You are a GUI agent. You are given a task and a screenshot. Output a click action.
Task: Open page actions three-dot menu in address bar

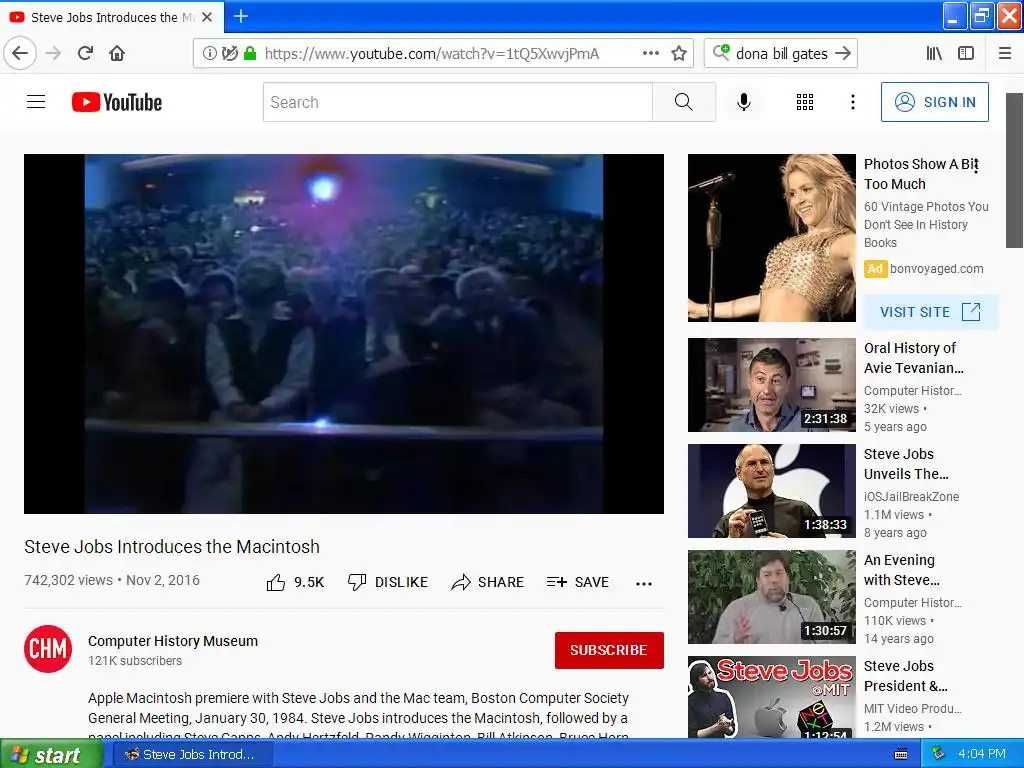[650, 53]
